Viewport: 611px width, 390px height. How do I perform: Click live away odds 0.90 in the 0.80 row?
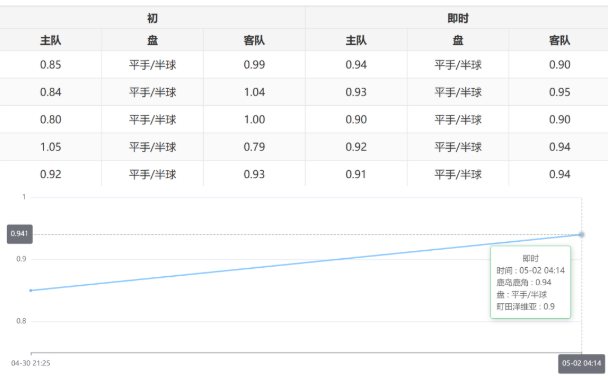click(x=560, y=120)
